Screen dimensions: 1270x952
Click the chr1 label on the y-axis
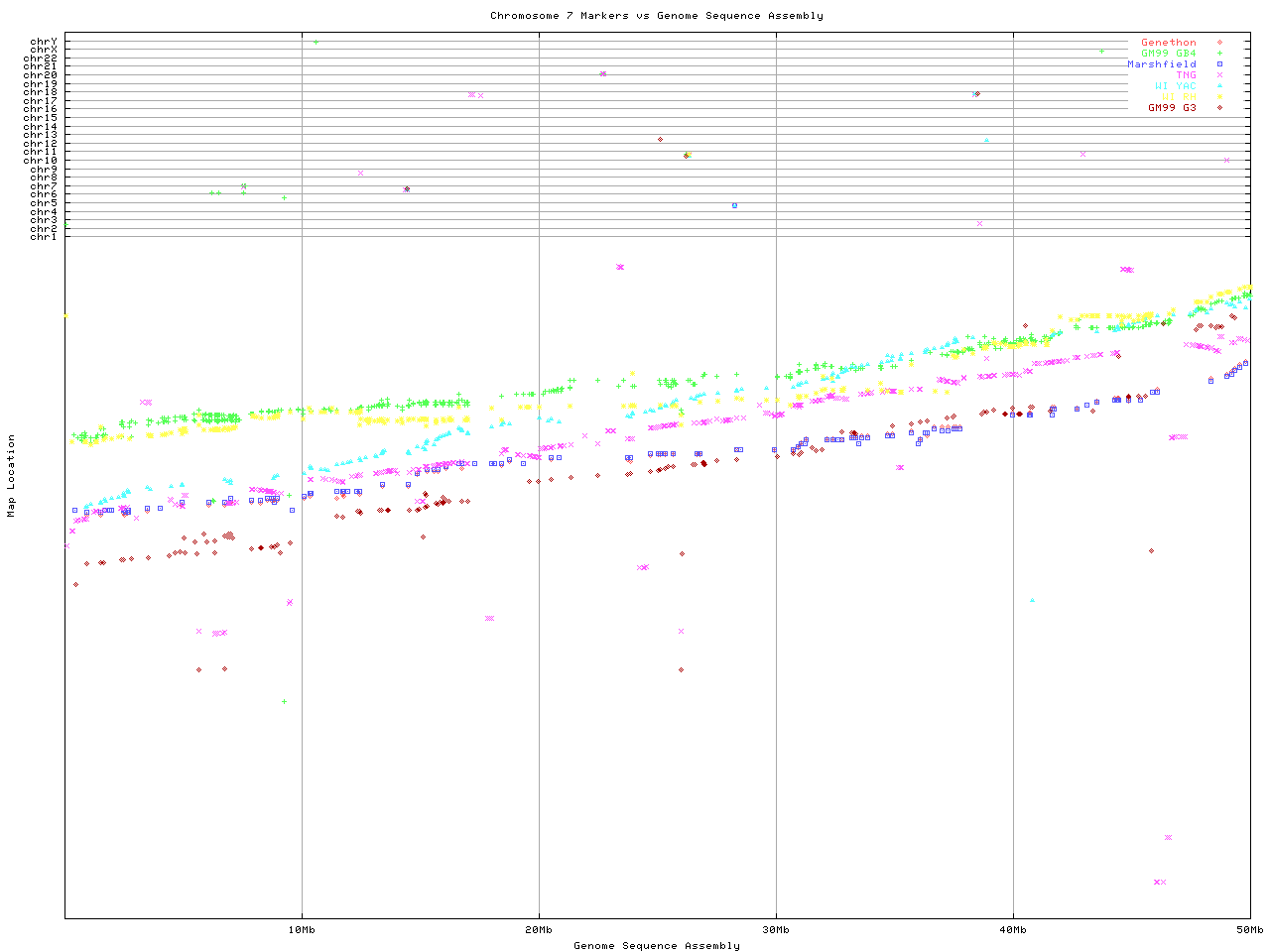[x=43, y=237]
